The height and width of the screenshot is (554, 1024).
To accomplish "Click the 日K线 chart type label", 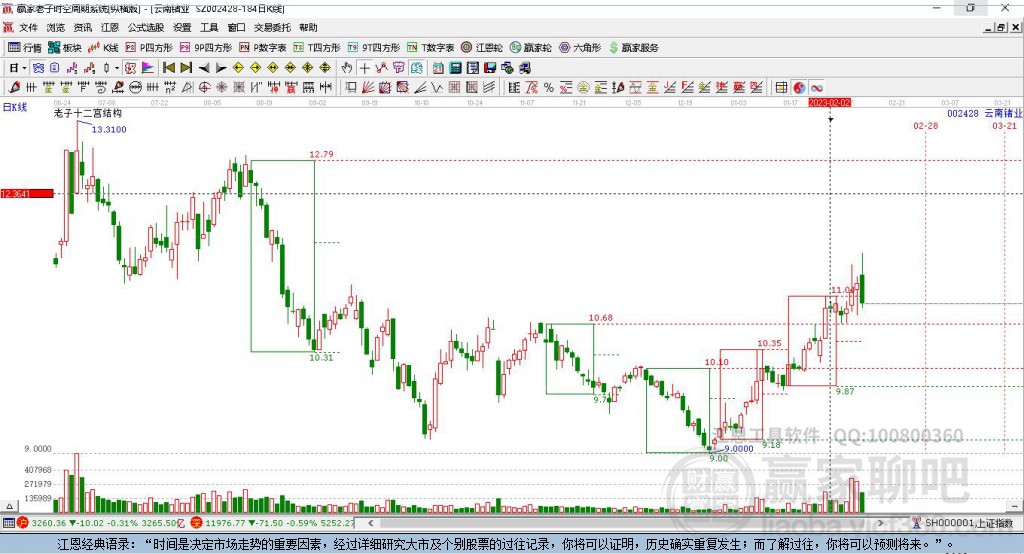I will [14, 107].
